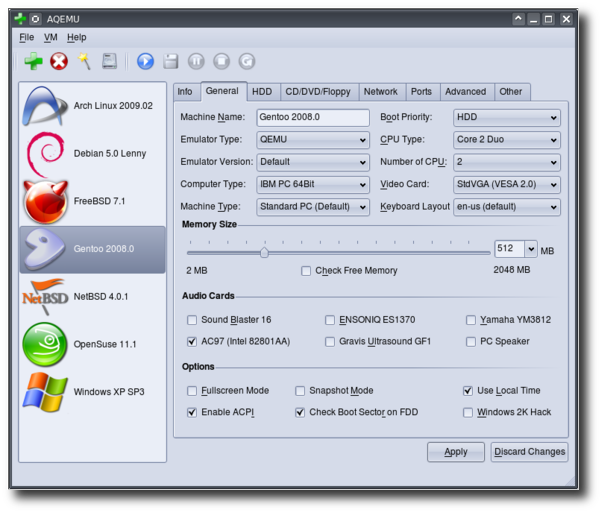Open the VM creation wizard wand icon

click(x=84, y=61)
